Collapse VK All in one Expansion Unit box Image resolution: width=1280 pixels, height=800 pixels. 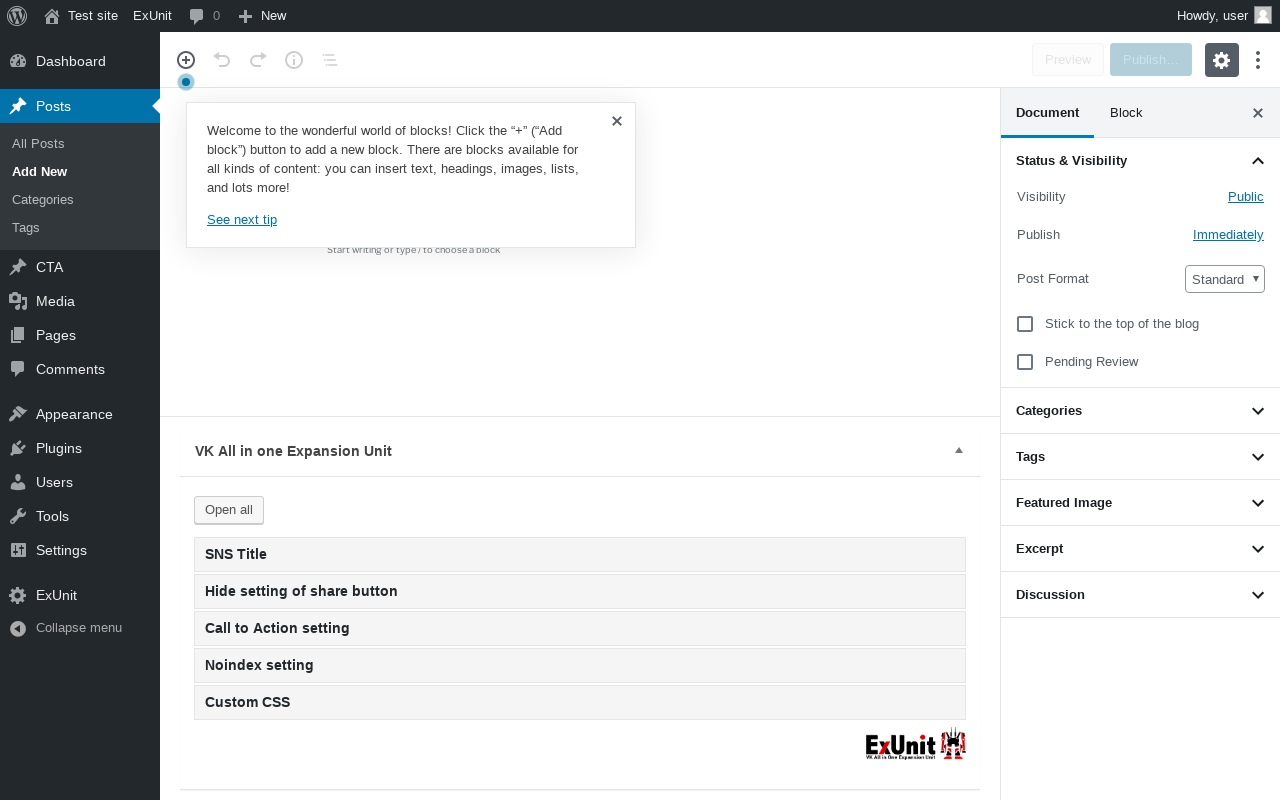click(x=959, y=451)
